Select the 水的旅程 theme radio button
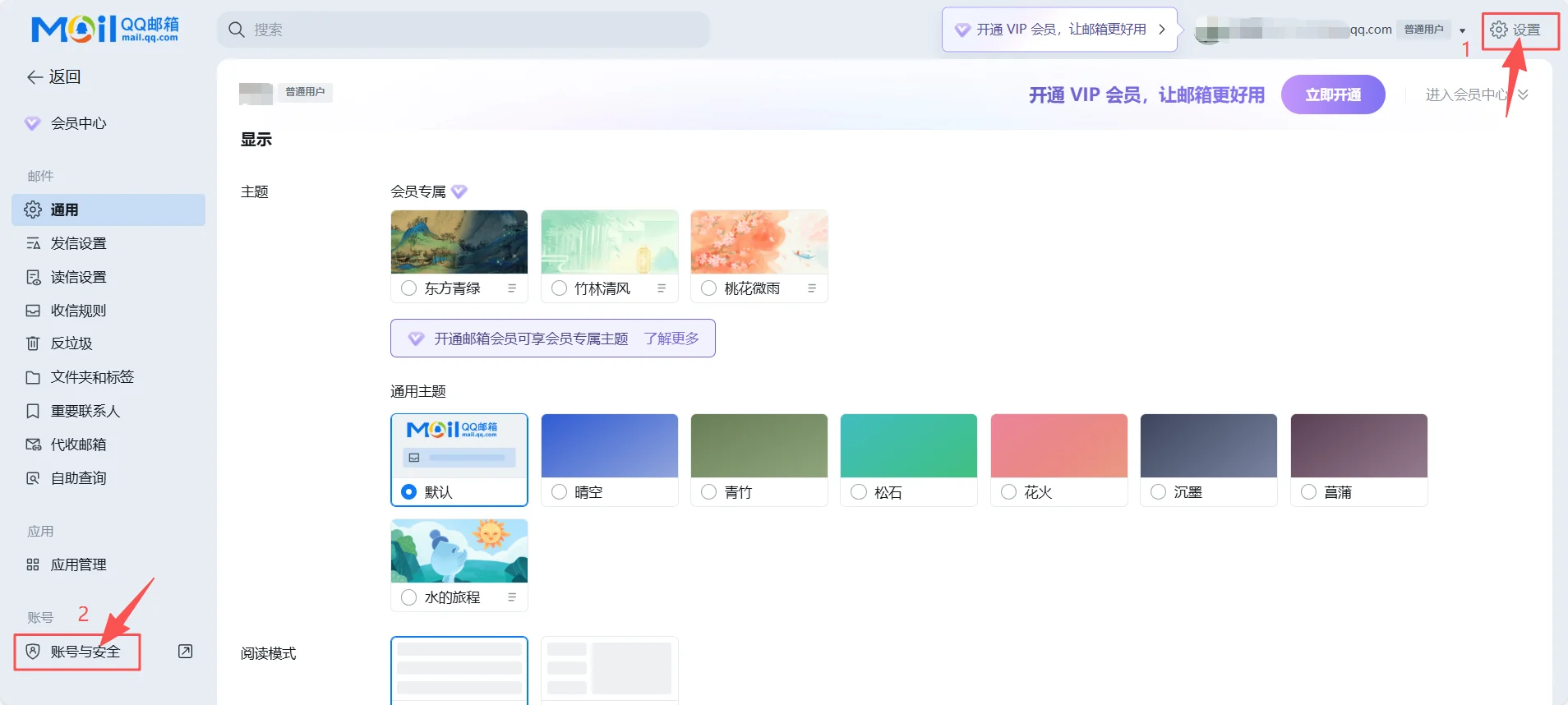The height and width of the screenshot is (705, 1568). [408, 597]
